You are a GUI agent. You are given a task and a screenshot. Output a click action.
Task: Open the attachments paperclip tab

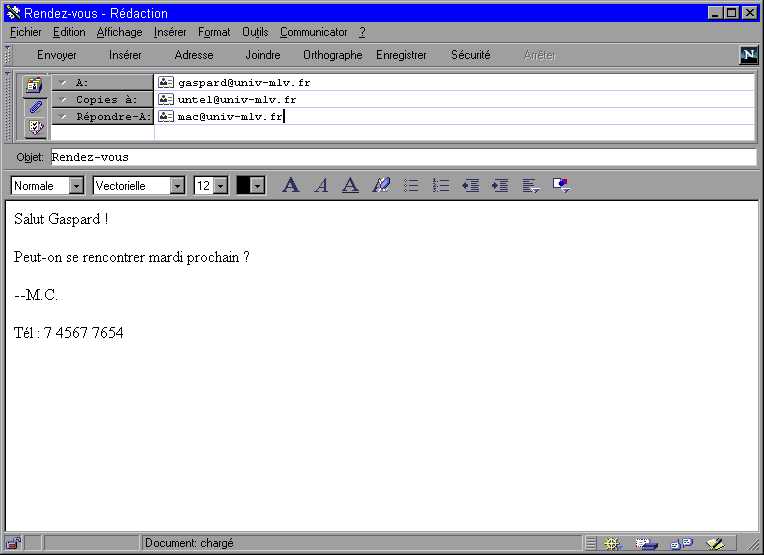35,106
